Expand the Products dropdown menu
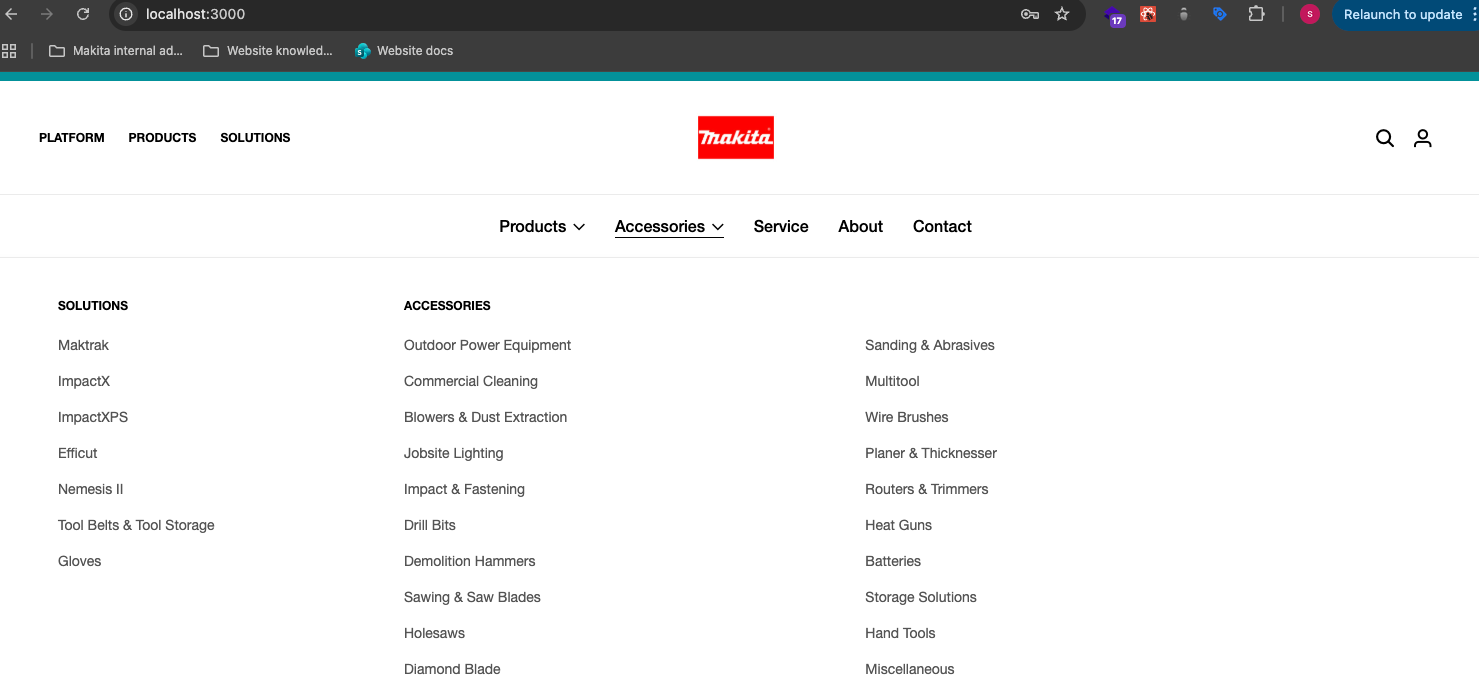Image resolution: width=1479 pixels, height=676 pixels. (542, 226)
